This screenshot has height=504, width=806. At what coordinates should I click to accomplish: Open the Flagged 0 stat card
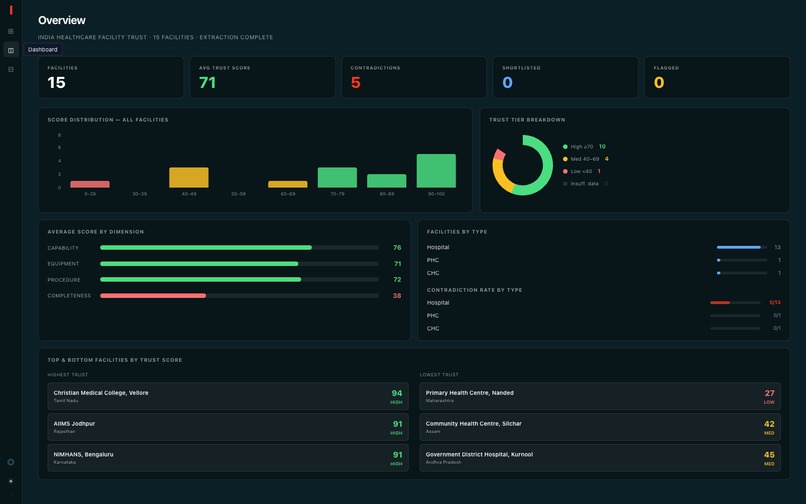pos(717,78)
